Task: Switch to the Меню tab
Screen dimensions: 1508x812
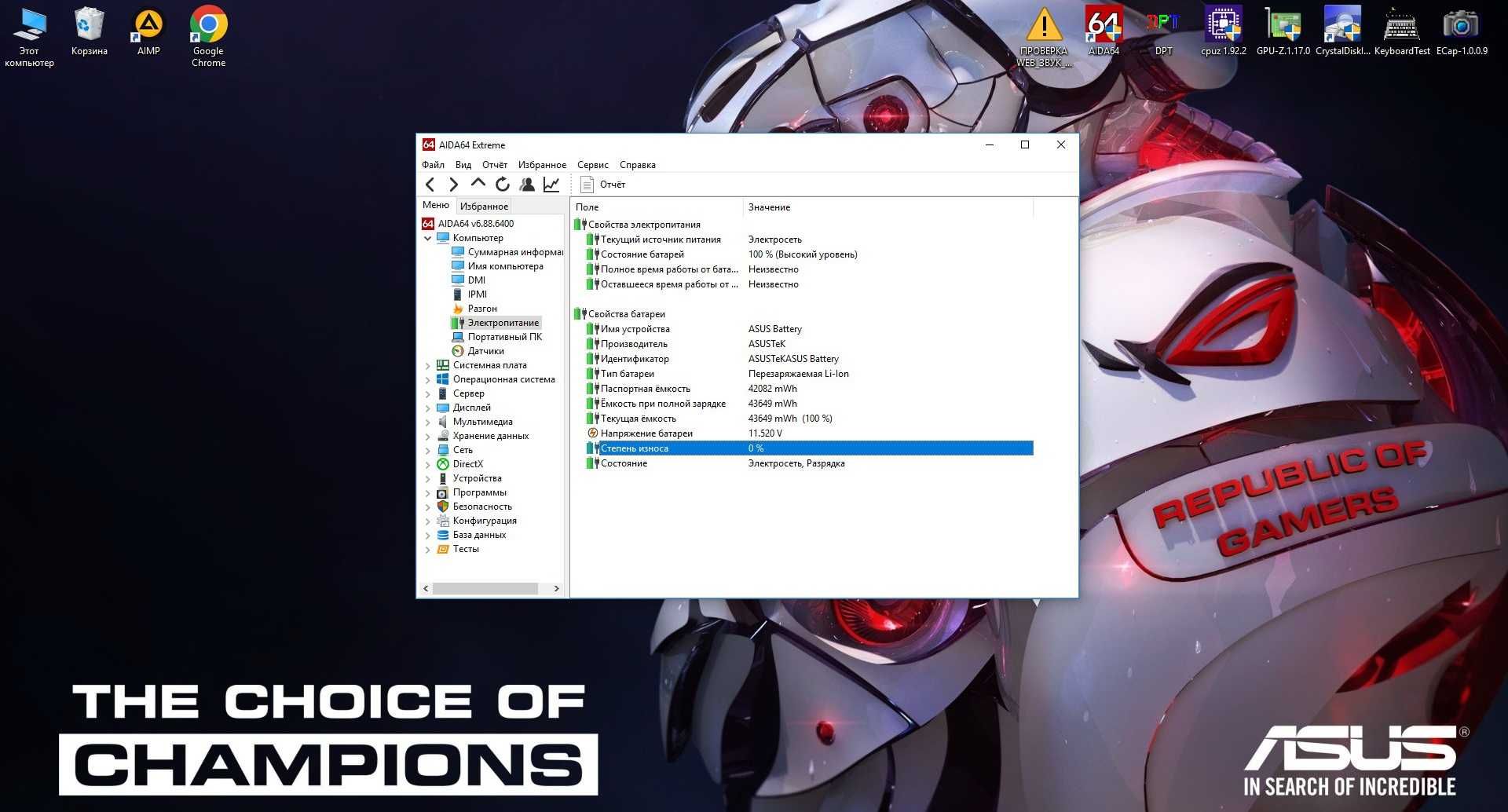Action: coord(436,205)
